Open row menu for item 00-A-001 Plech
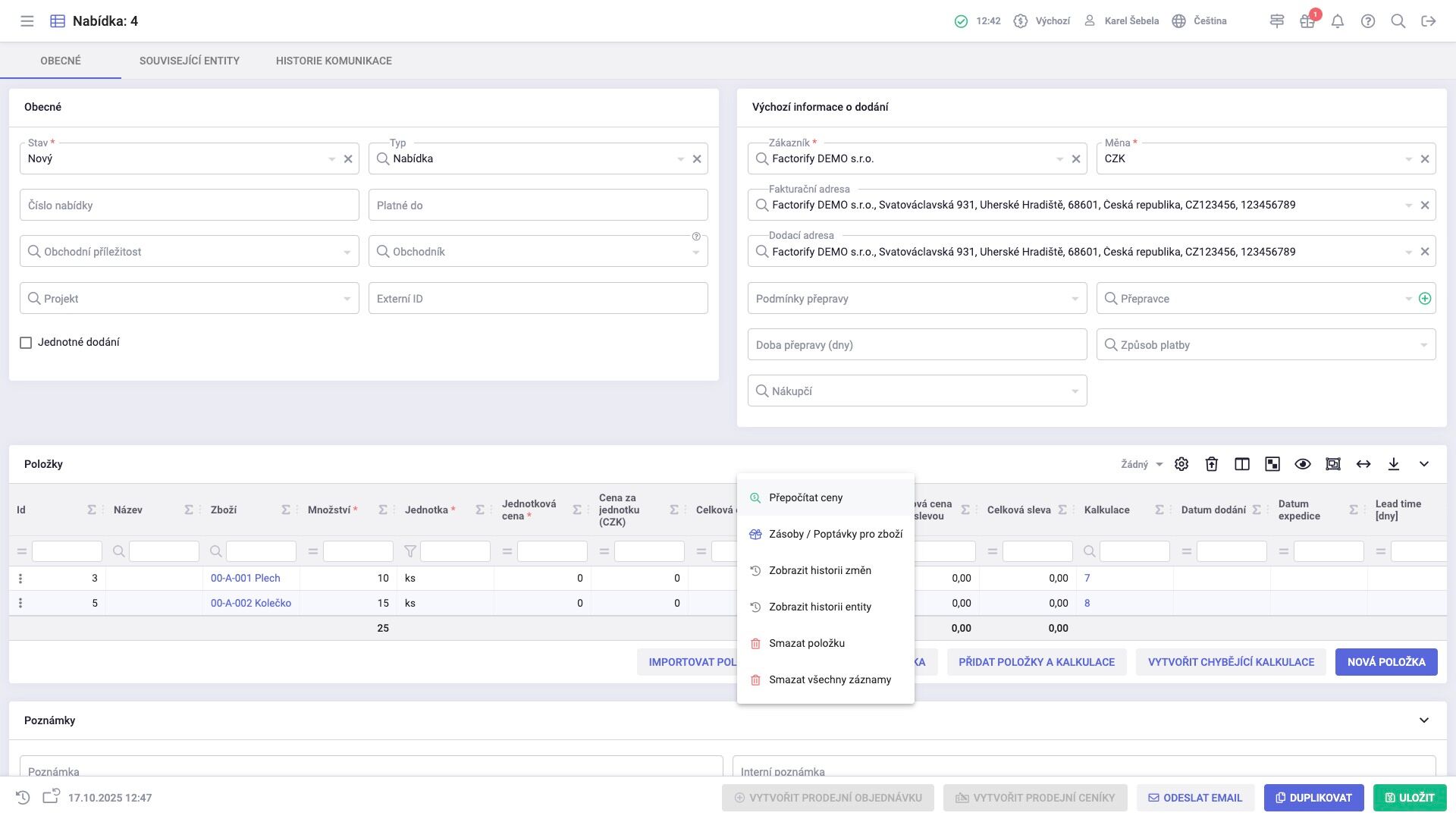This screenshot has height=819, width=1456. 20,579
